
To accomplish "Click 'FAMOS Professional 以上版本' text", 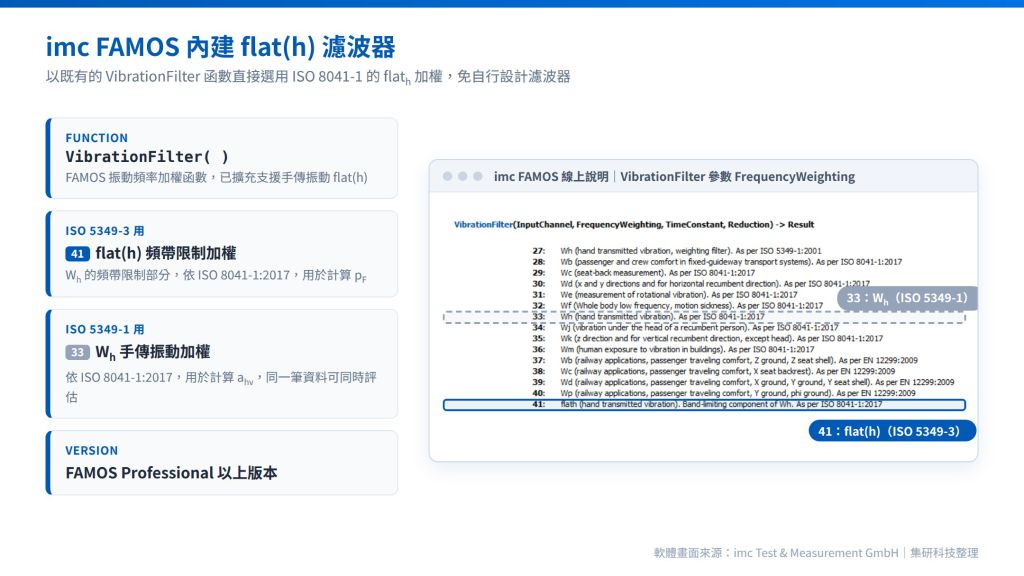I will 171,473.
